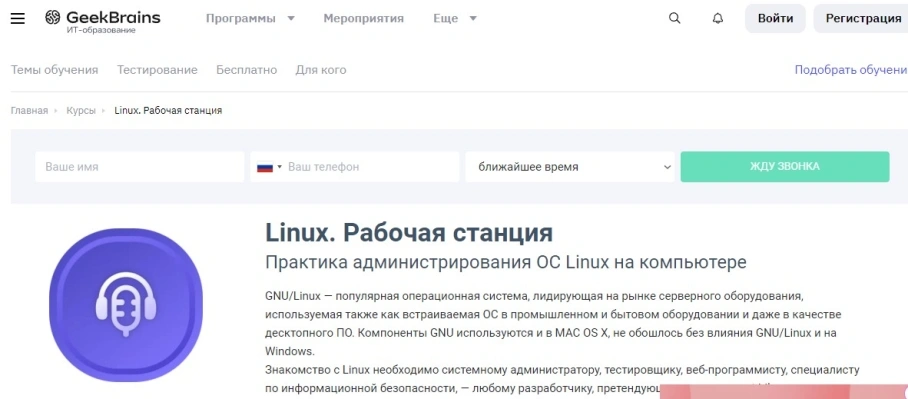The width and height of the screenshot is (908, 399).
Task: Go to Главная breadcrumb link
Action: click(x=30, y=111)
